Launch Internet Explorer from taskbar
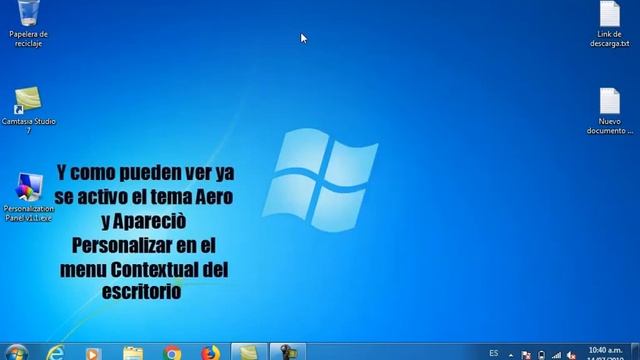 [55, 353]
